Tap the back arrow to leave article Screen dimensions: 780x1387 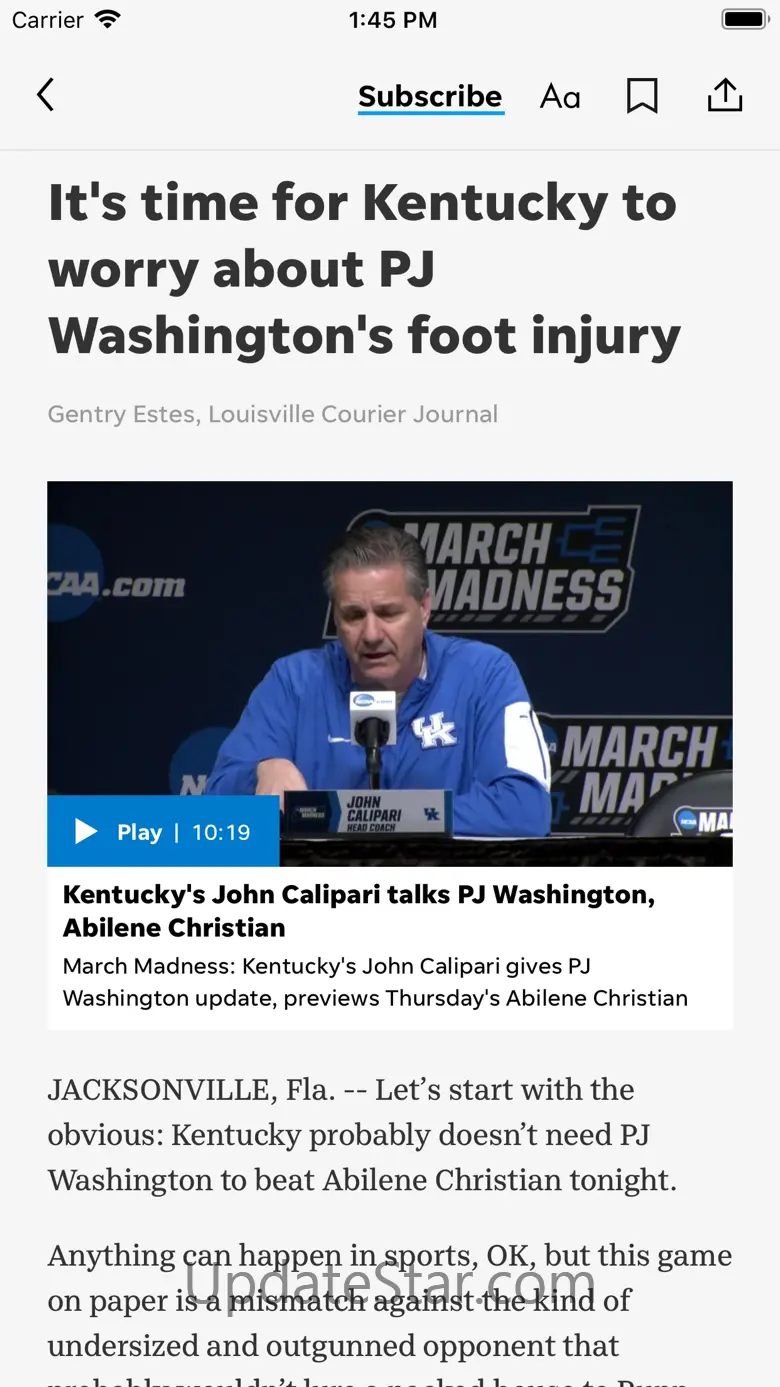coord(45,95)
